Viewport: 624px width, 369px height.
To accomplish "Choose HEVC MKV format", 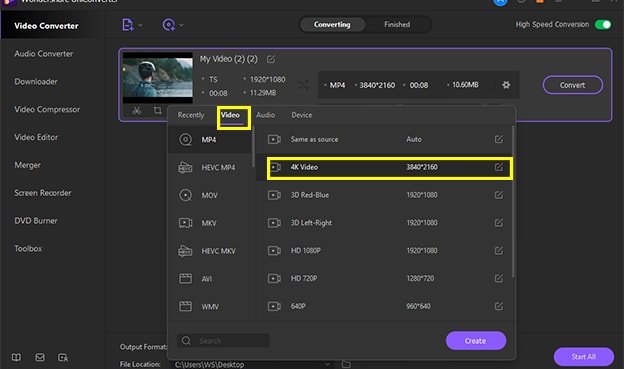I will click(210, 251).
